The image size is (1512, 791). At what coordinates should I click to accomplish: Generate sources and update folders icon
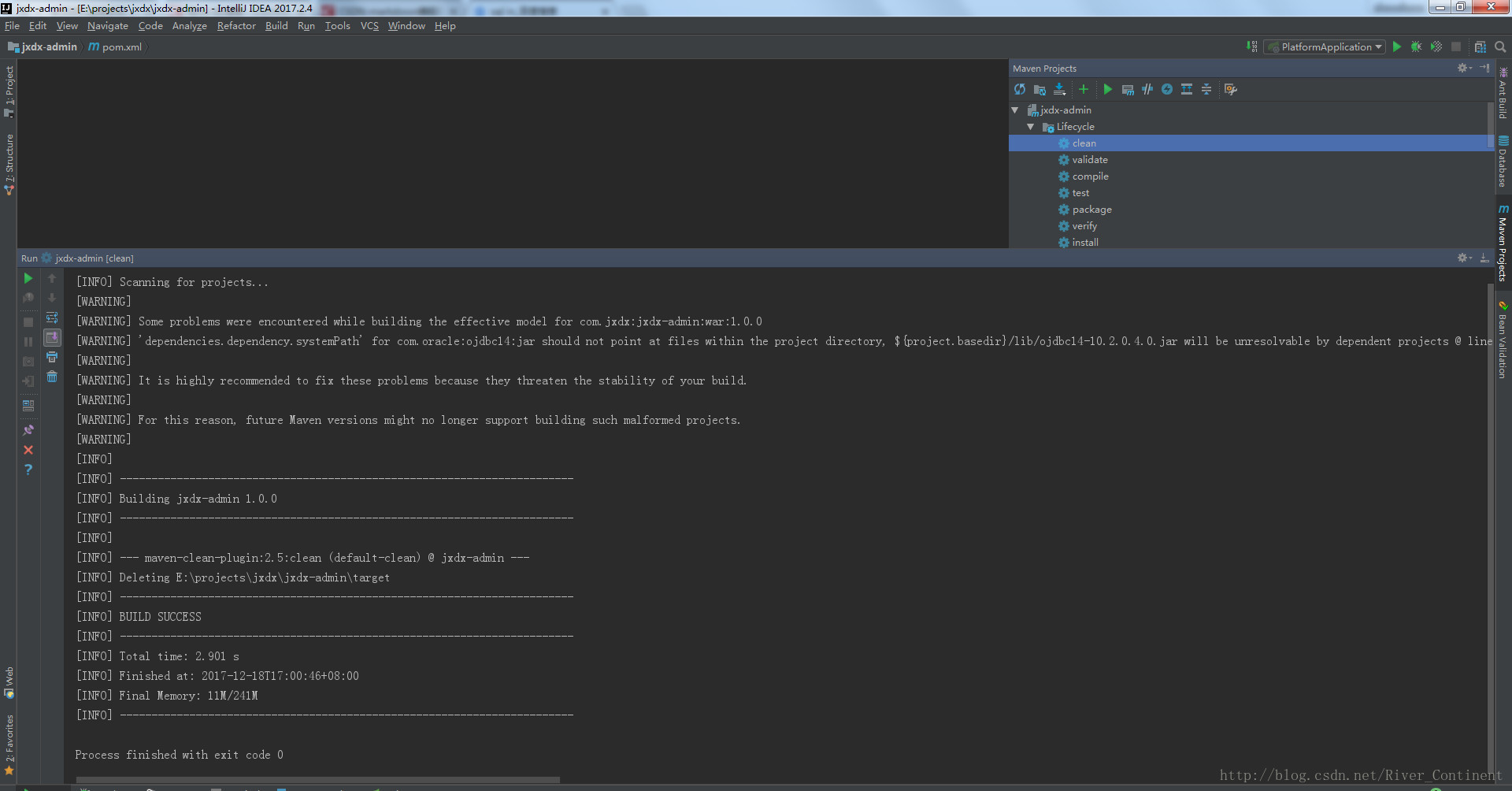pos(1039,90)
